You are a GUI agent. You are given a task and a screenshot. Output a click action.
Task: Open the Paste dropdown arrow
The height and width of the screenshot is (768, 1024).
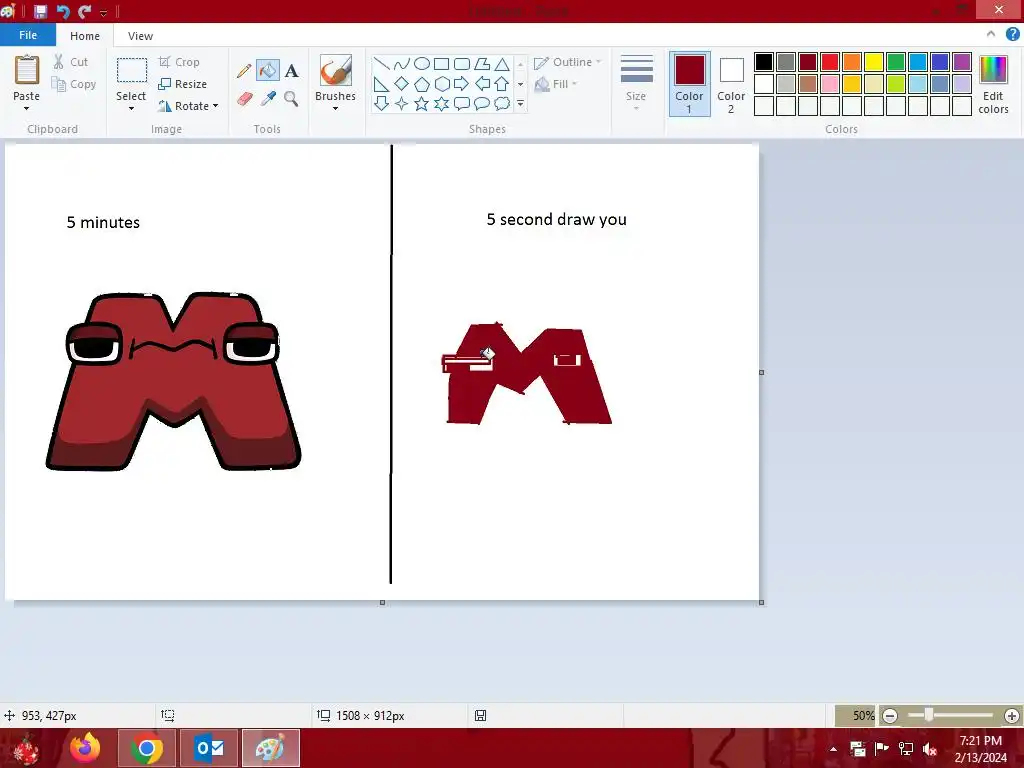pyautogui.click(x=26, y=108)
